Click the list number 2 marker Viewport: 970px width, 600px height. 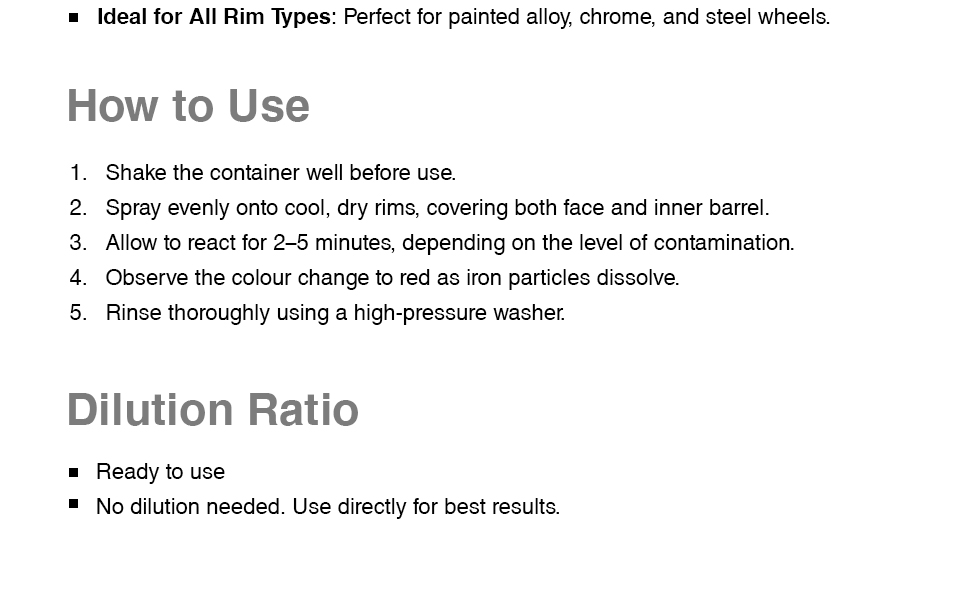pos(78,208)
